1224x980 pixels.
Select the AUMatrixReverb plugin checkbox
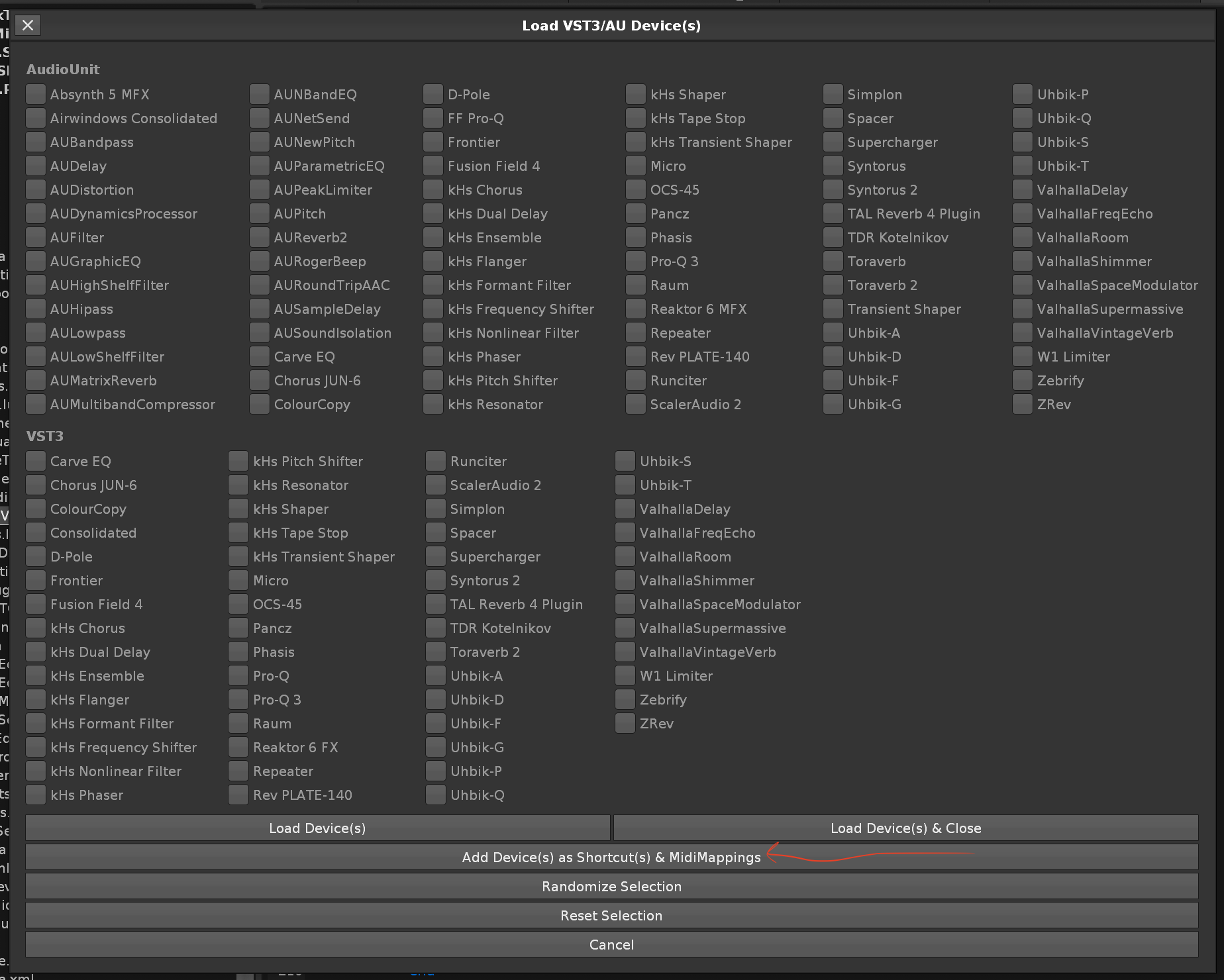pos(36,380)
